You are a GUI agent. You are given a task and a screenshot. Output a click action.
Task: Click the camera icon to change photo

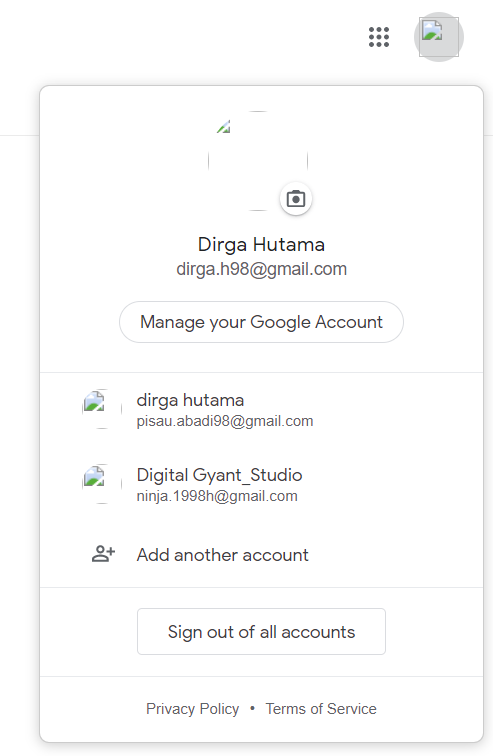296,199
